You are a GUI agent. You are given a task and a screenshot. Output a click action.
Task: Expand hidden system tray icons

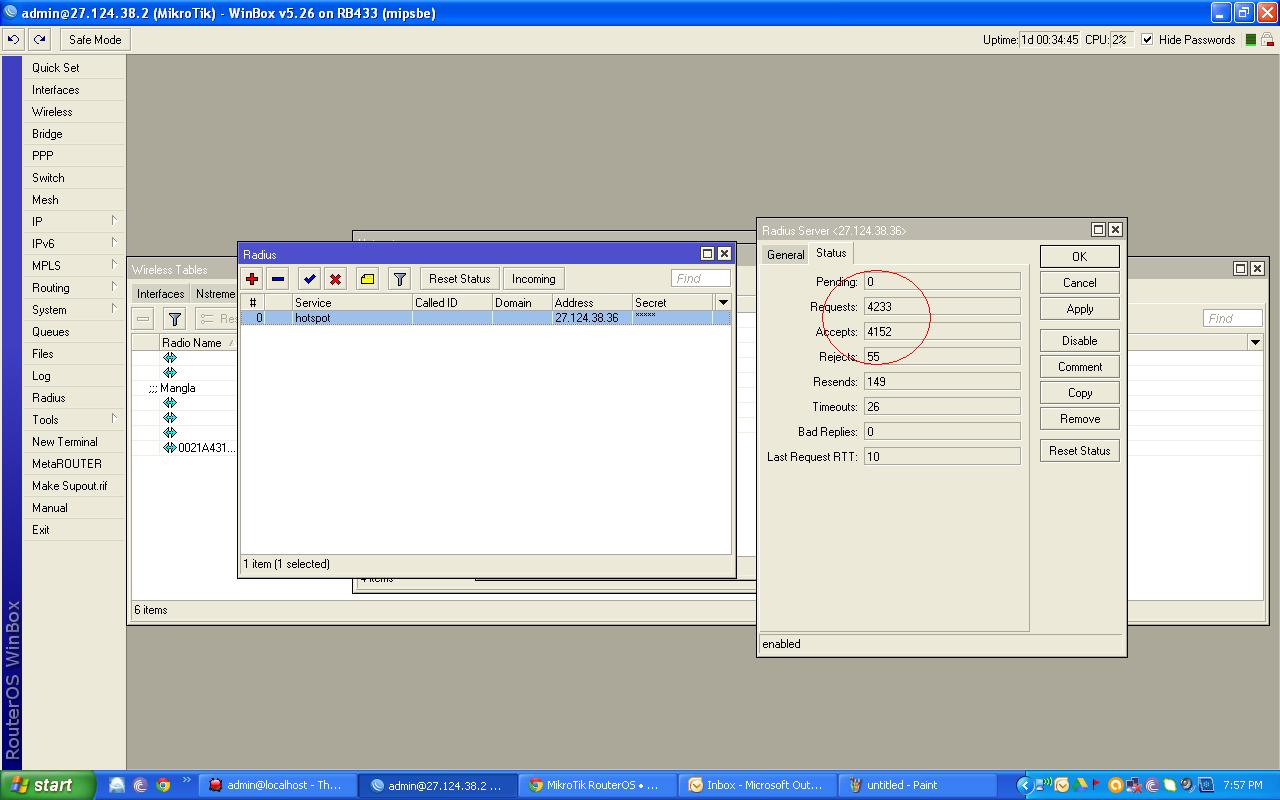coord(1024,785)
